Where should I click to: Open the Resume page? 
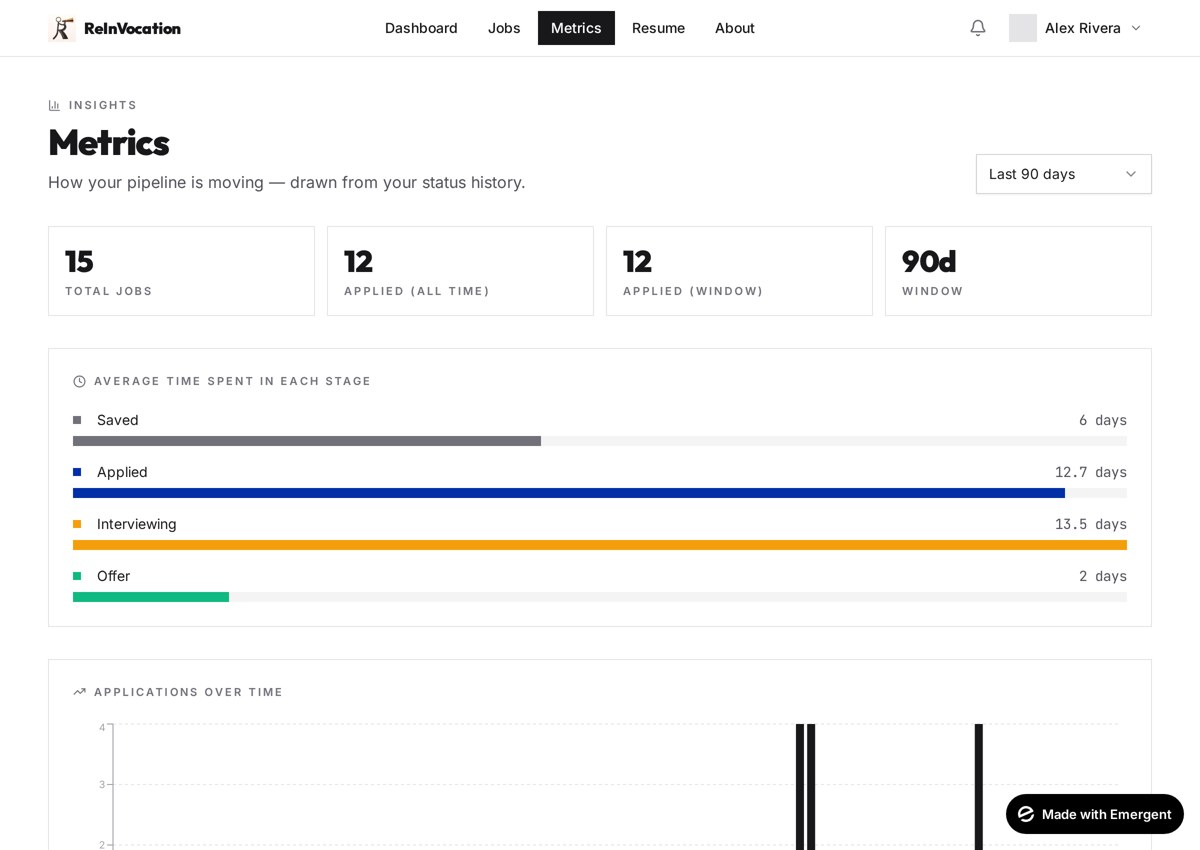pyautogui.click(x=658, y=28)
